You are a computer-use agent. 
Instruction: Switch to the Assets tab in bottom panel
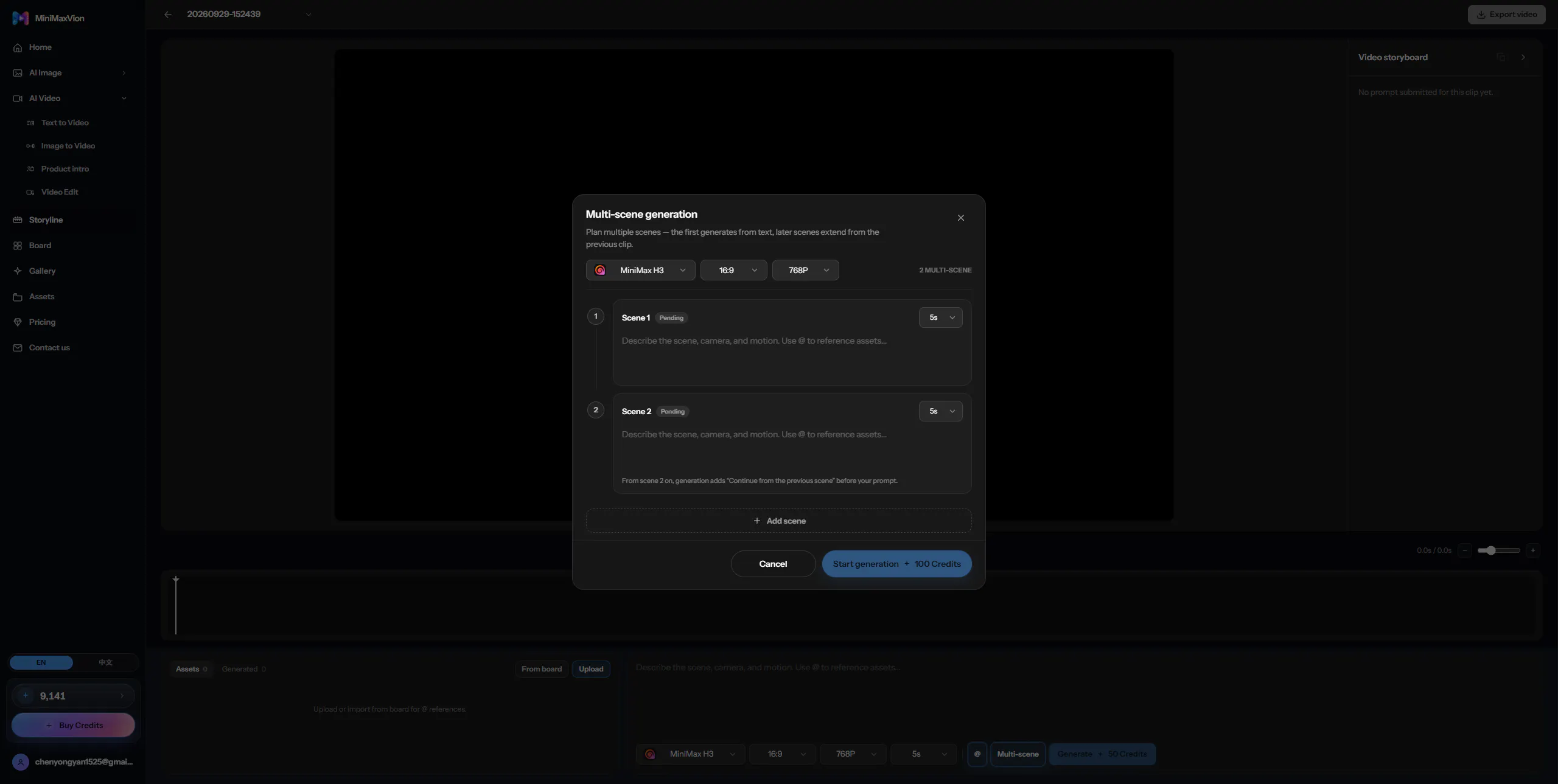click(191, 669)
